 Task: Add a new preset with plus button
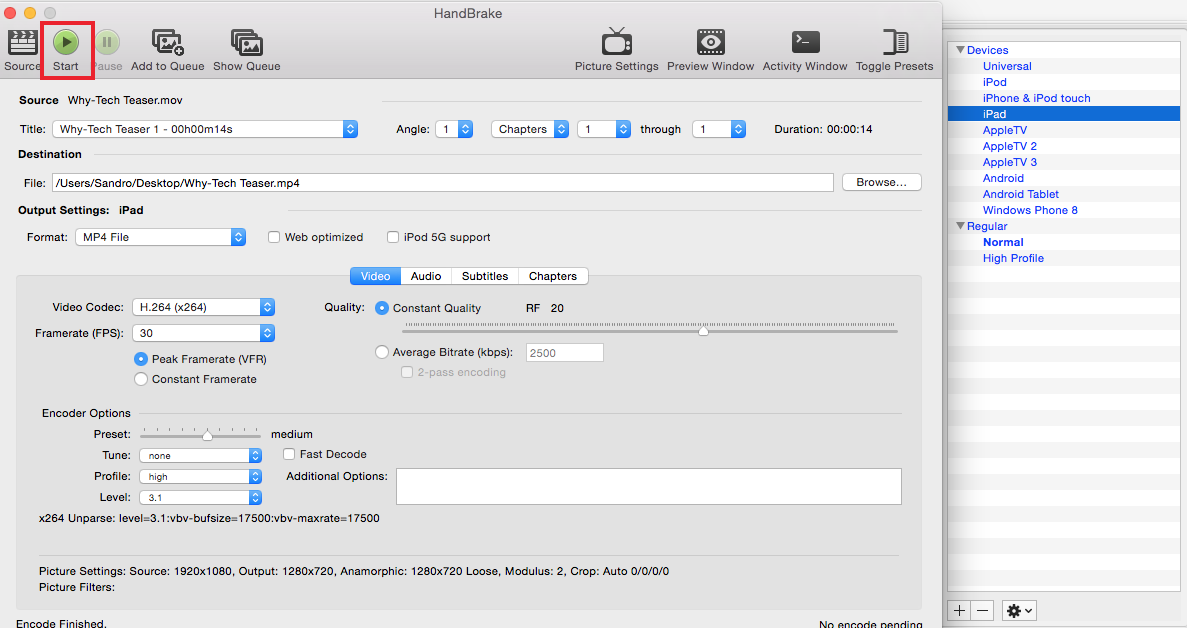(959, 610)
